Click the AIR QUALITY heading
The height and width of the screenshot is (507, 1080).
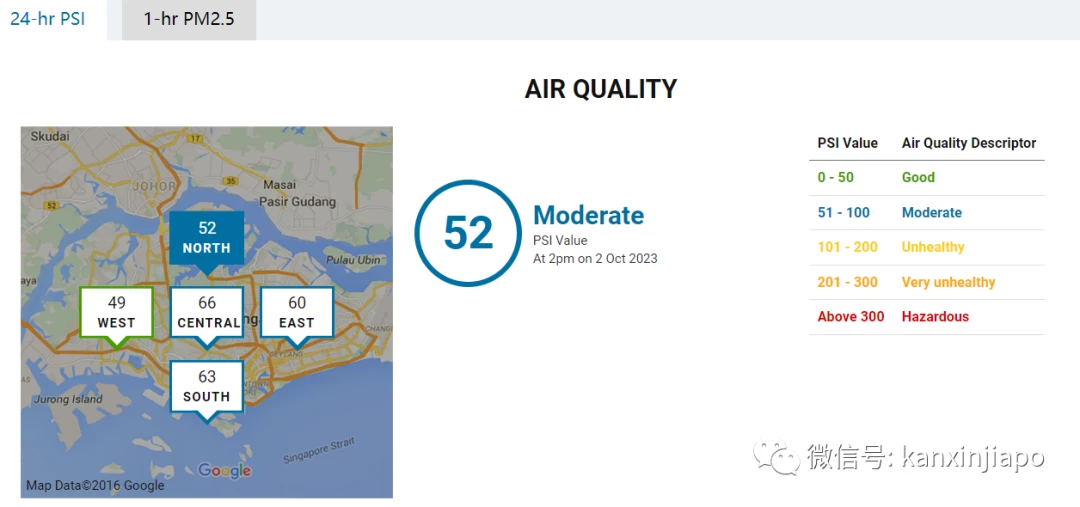pos(601,89)
